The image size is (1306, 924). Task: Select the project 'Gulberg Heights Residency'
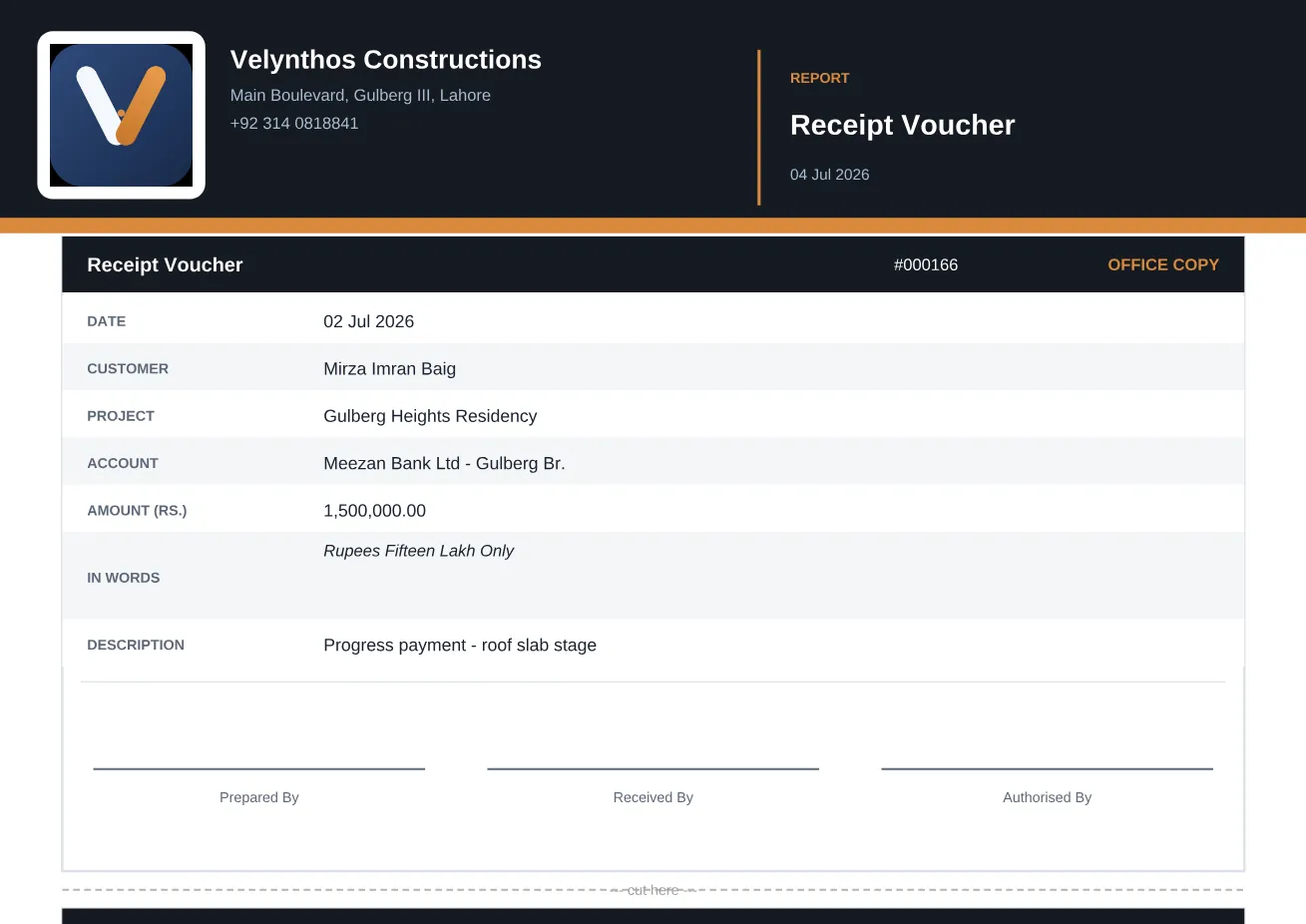point(430,416)
